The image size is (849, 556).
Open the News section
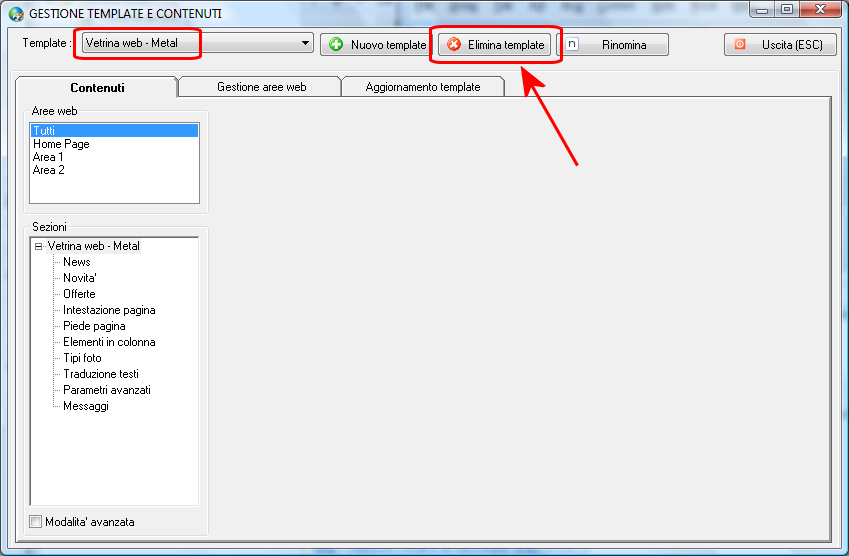point(76,262)
